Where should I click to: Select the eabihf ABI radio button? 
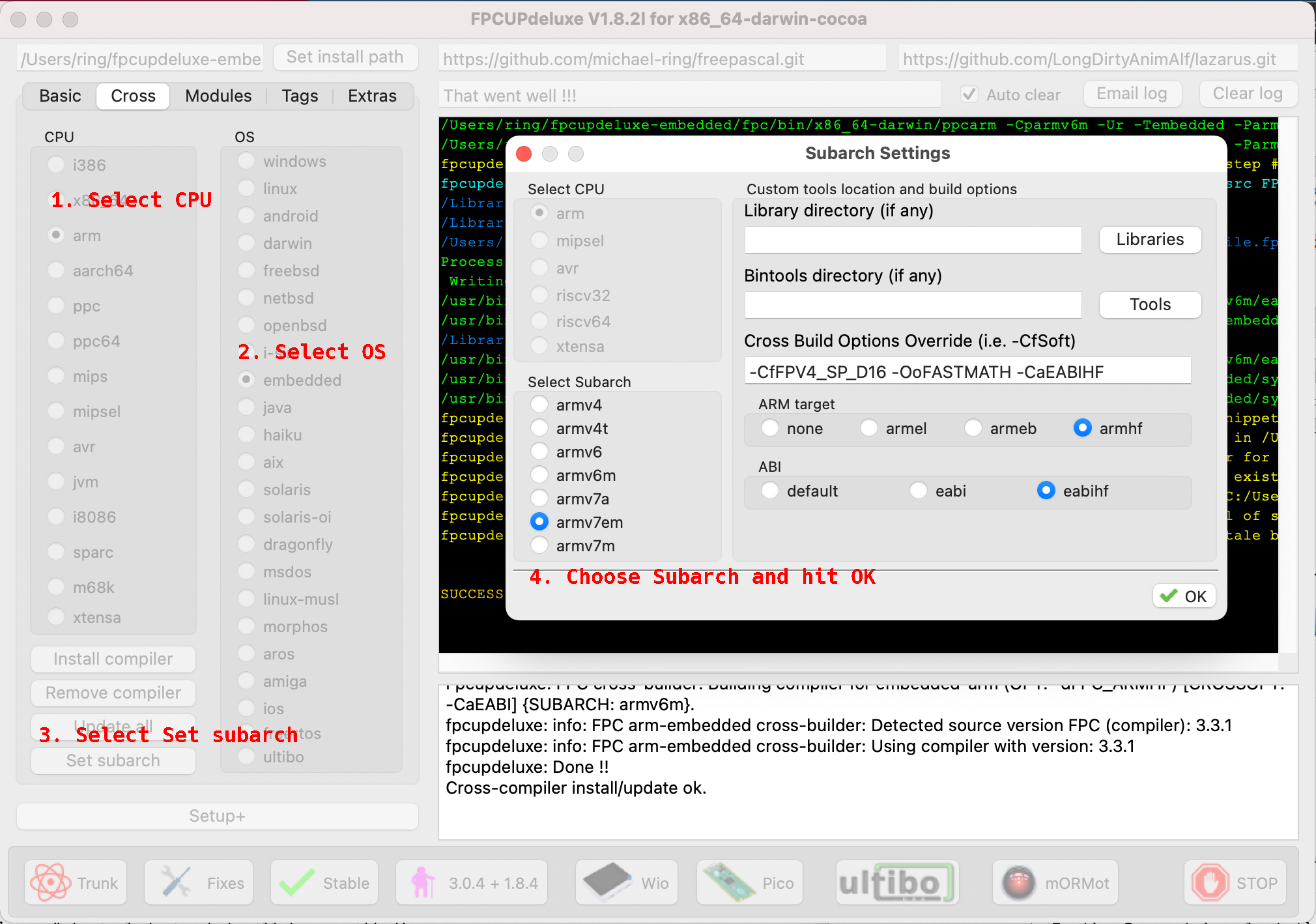point(1046,490)
